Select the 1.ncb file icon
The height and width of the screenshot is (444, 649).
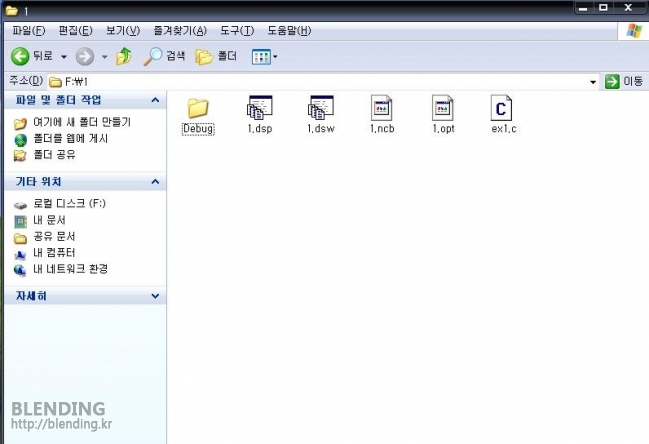382,108
